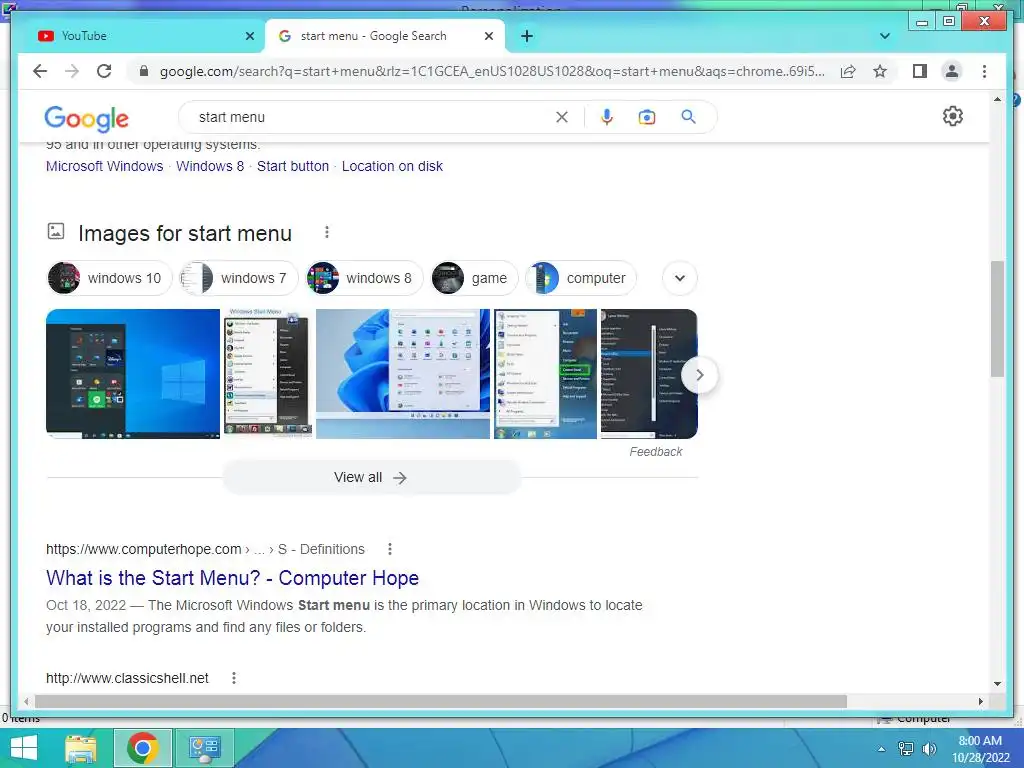Open the tab search dropdown
Screen dimensions: 1024x768
coord(884,36)
